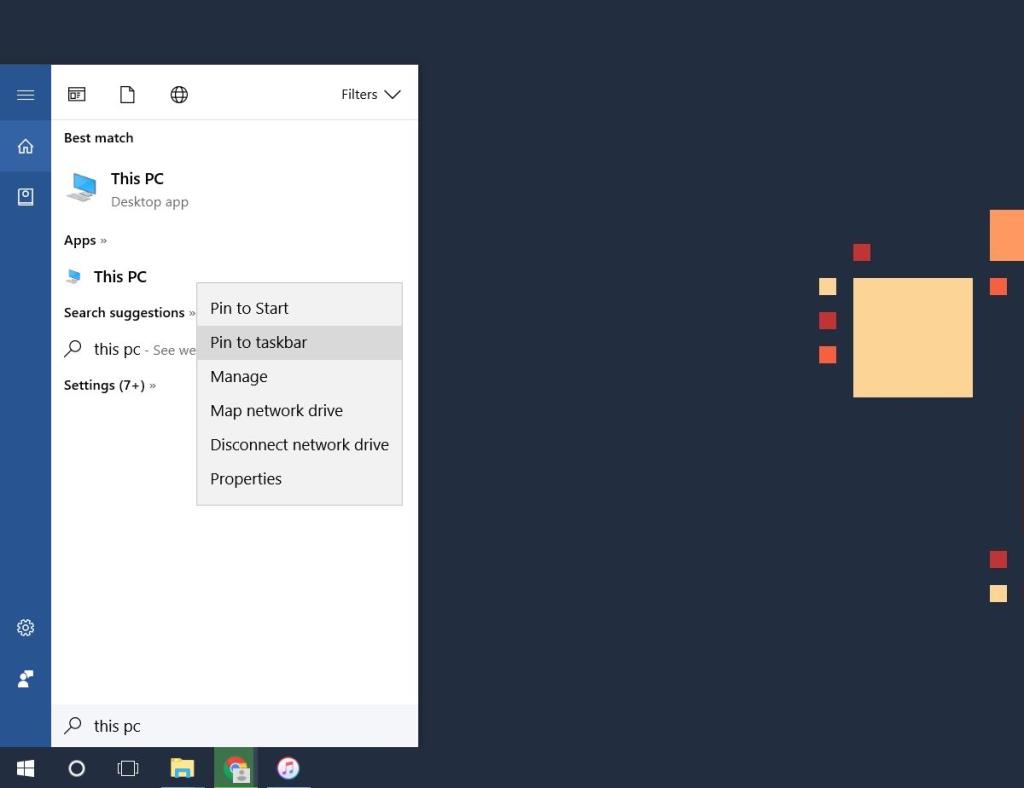The width and height of the screenshot is (1024, 788).
Task: Filter search results by Web
Action: [x=179, y=94]
